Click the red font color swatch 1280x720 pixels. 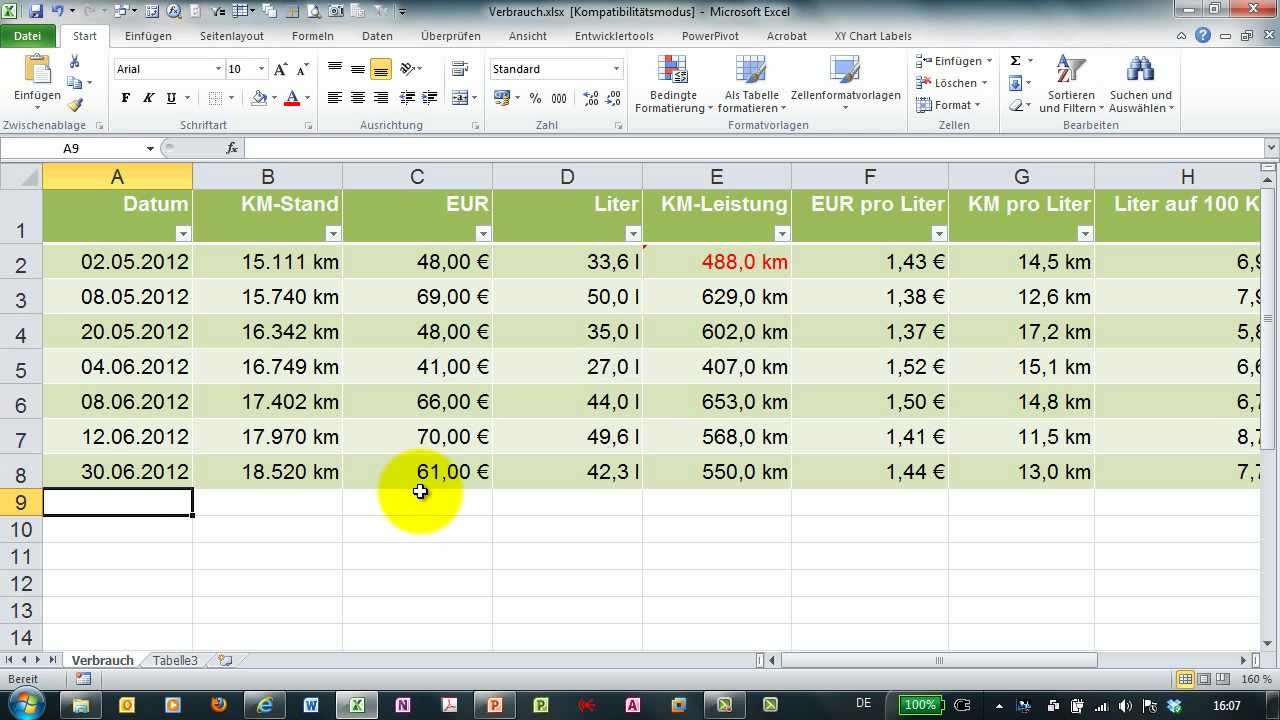[291, 98]
